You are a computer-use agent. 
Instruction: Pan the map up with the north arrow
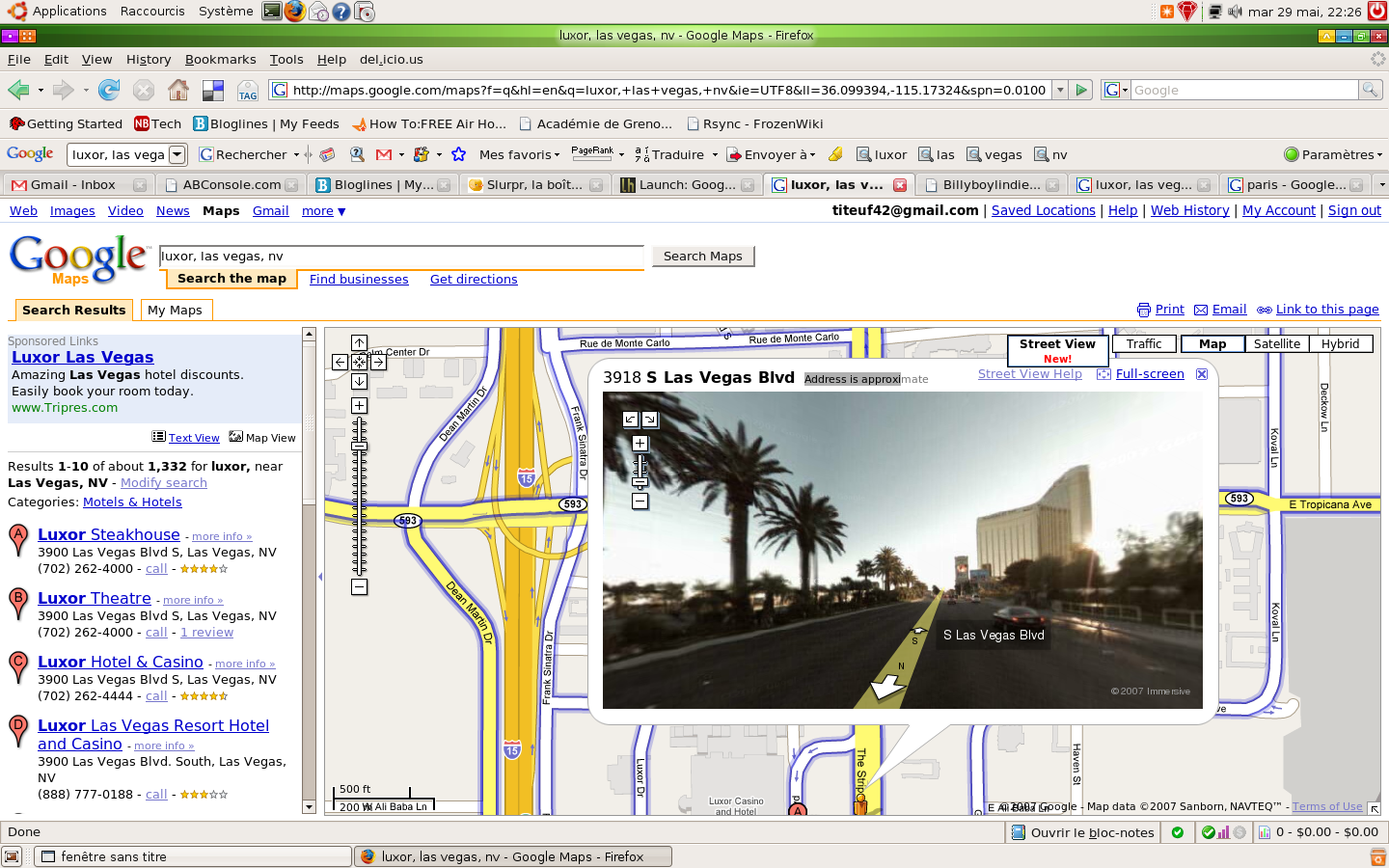click(x=359, y=342)
